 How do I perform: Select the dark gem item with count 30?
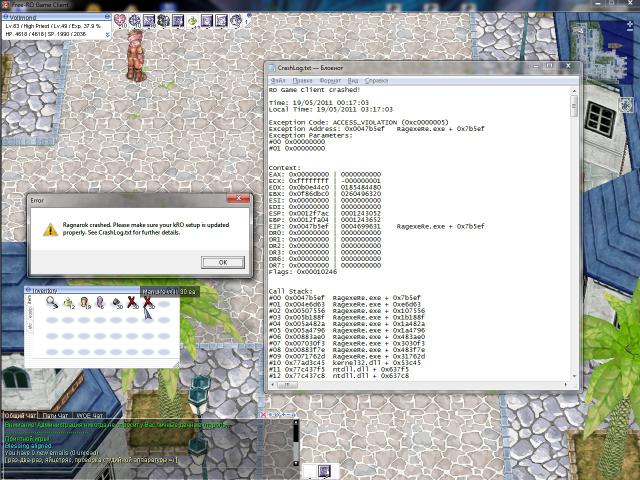(116, 303)
